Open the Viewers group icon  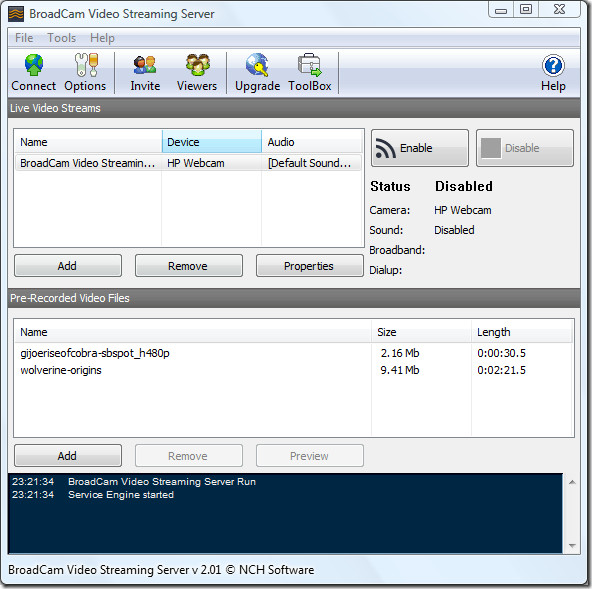coord(197,65)
